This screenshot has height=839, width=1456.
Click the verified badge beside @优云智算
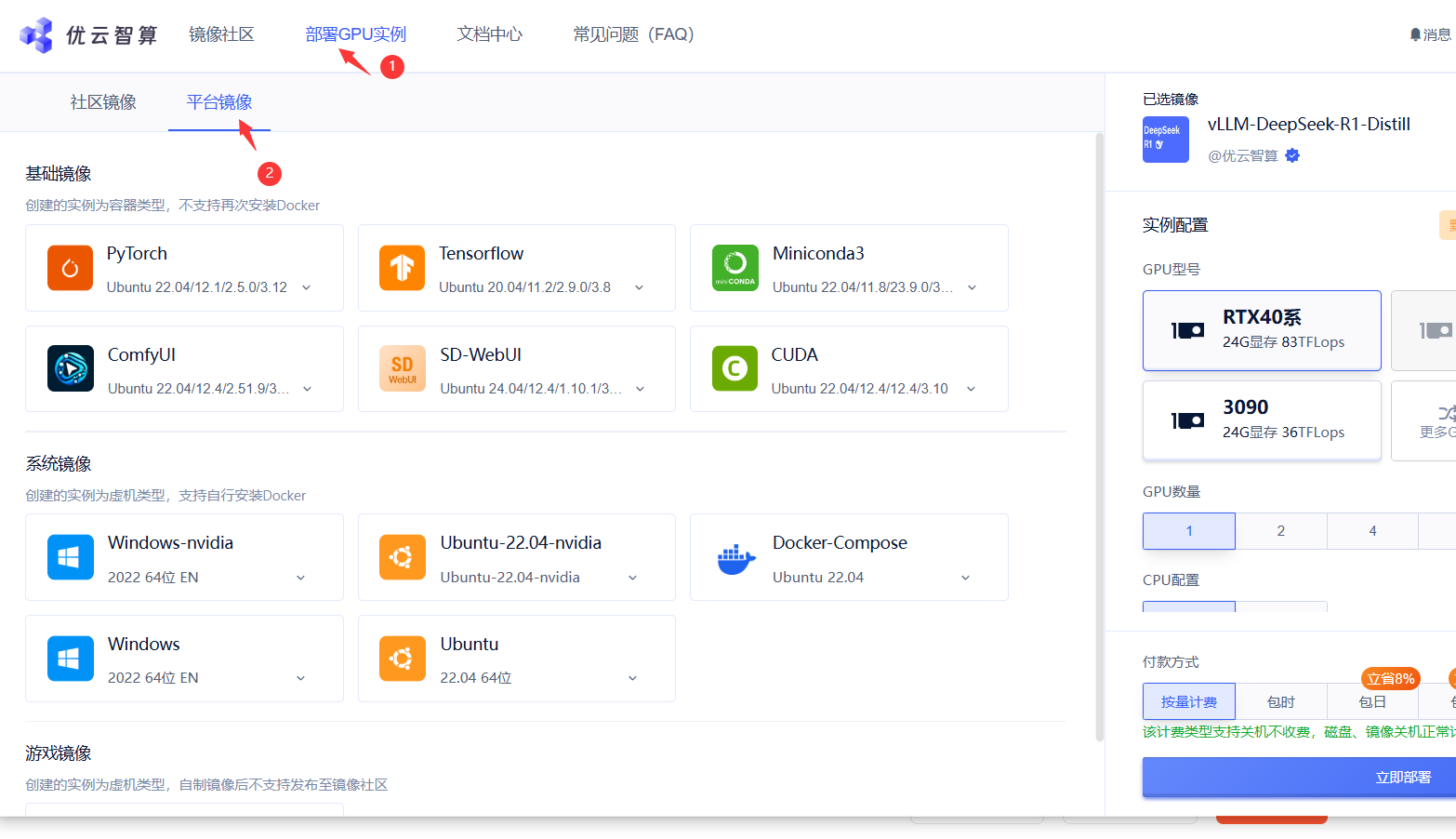click(1292, 155)
